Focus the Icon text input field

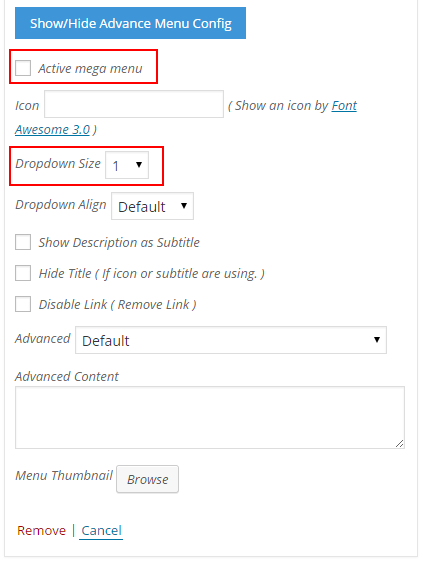134,104
